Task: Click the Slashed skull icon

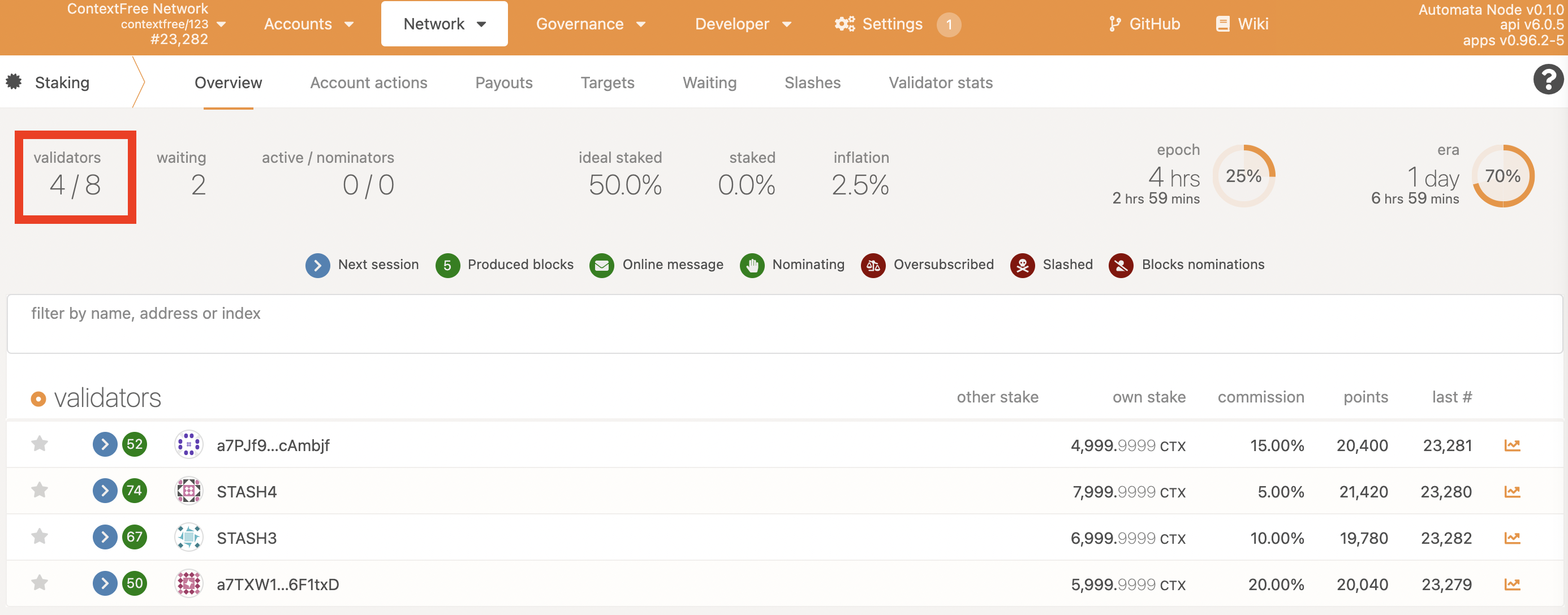Action: click(1022, 265)
